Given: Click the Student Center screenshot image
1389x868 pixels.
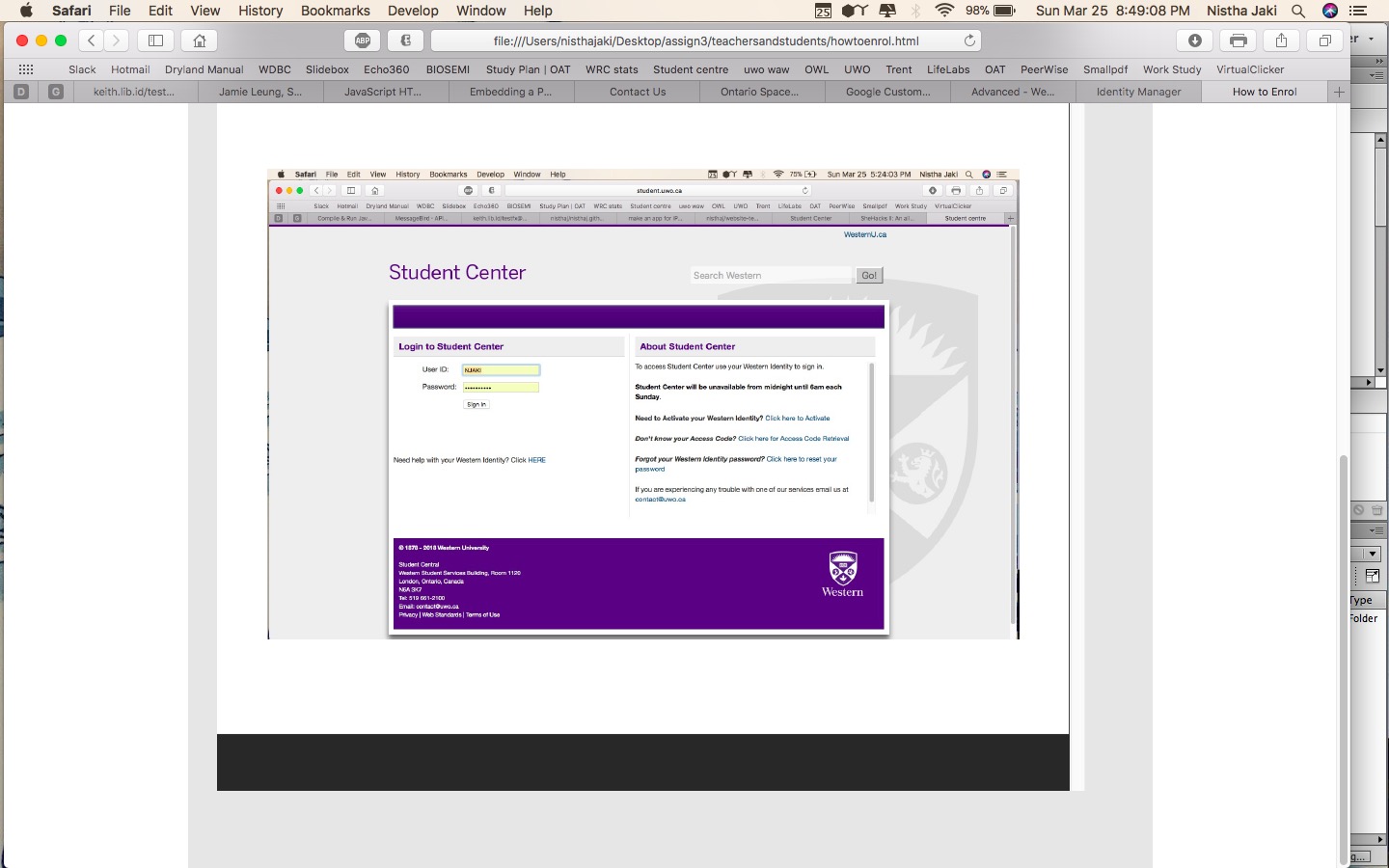Looking at the screenshot, I should click(x=643, y=404).
